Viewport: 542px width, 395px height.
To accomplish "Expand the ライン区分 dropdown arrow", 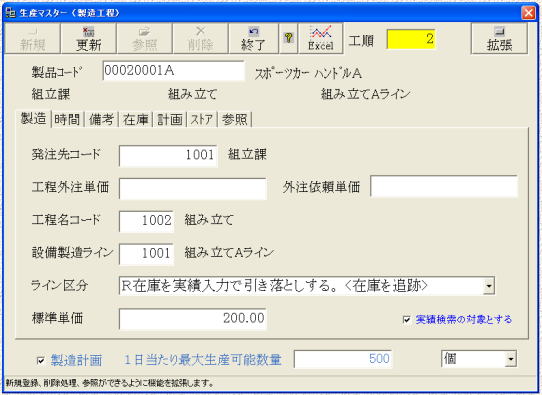I will coord(489,286).
